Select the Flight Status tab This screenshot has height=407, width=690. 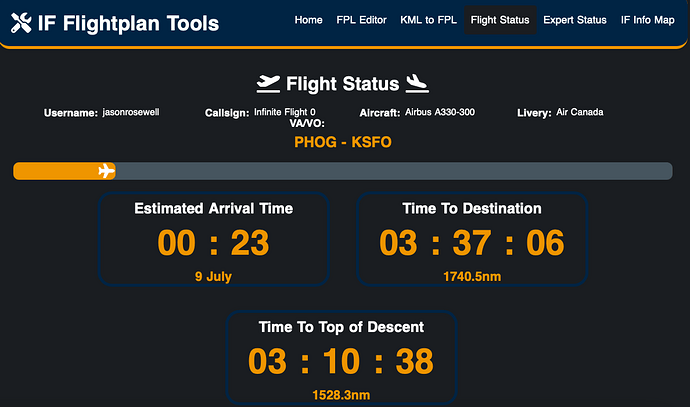click(500, 20)
